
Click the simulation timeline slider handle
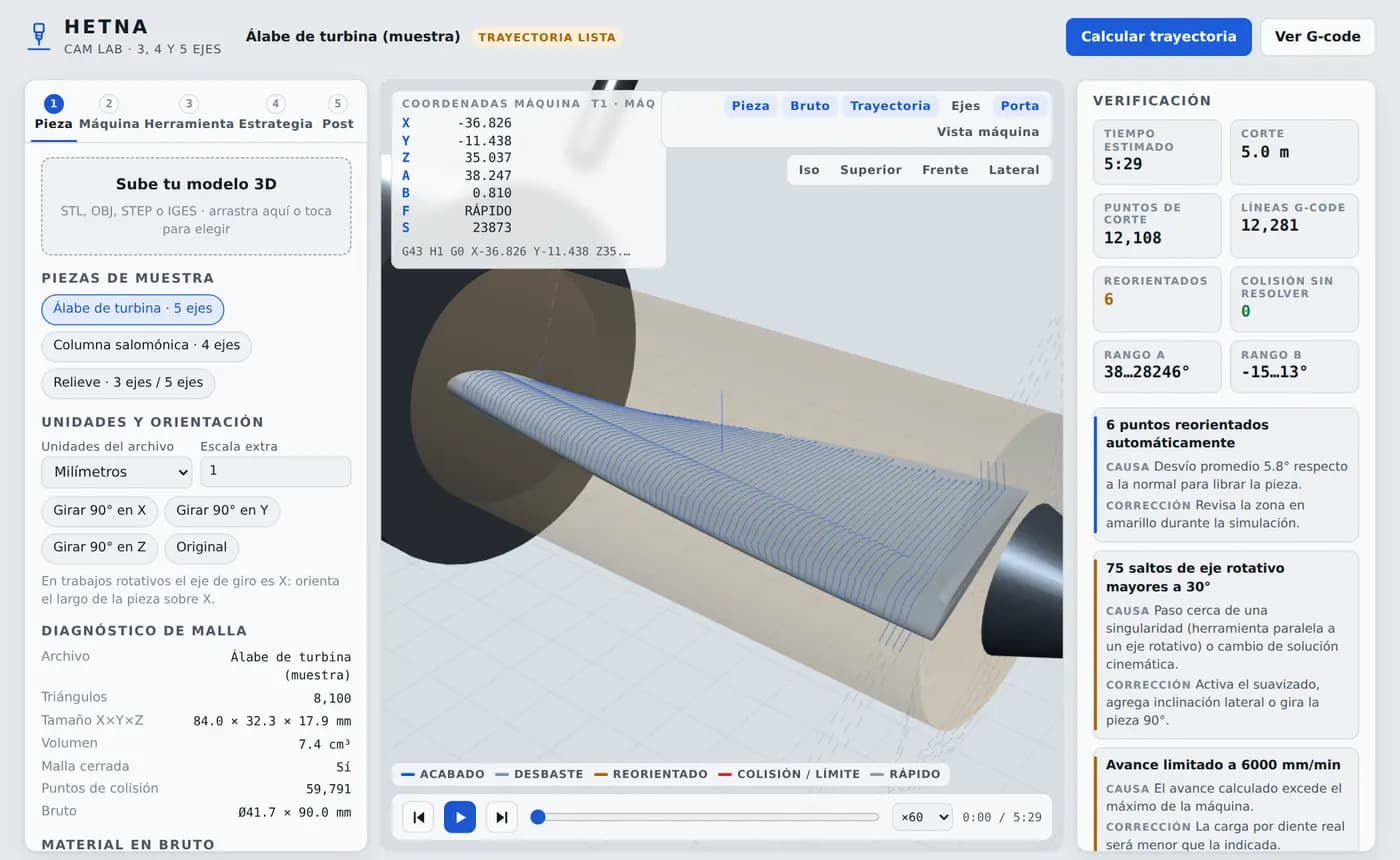(538, 817)
